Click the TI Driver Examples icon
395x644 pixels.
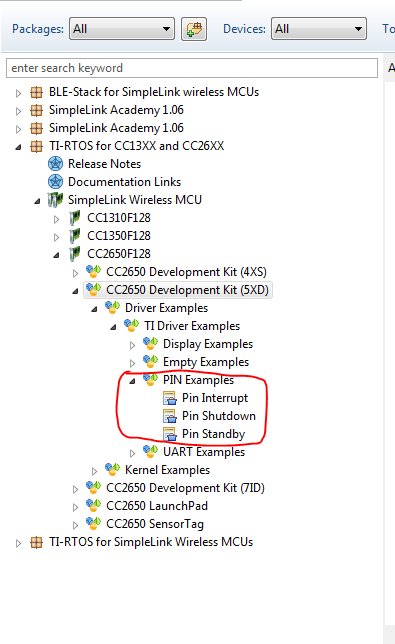131,326
